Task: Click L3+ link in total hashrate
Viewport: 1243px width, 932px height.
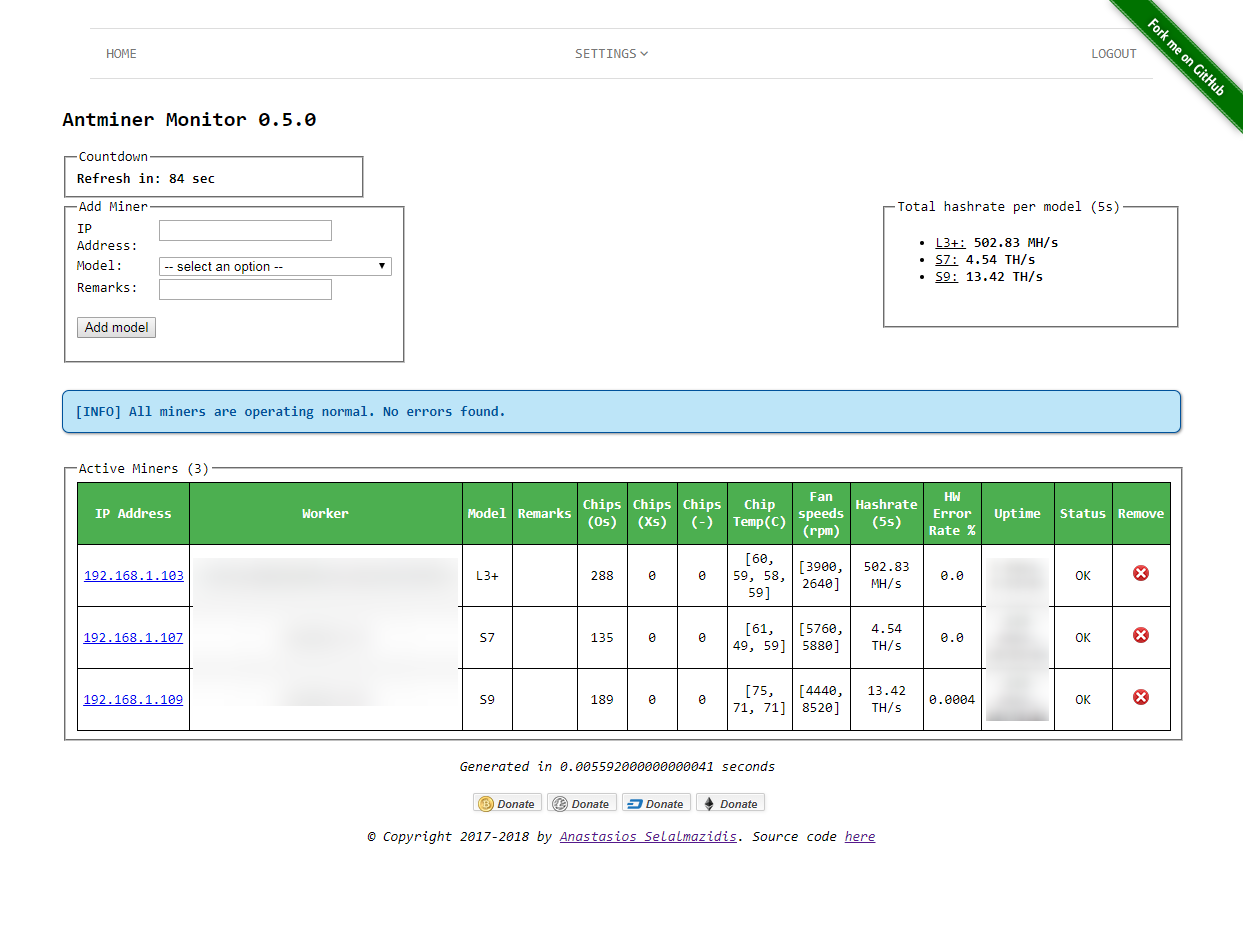Action: coord(950,243)
